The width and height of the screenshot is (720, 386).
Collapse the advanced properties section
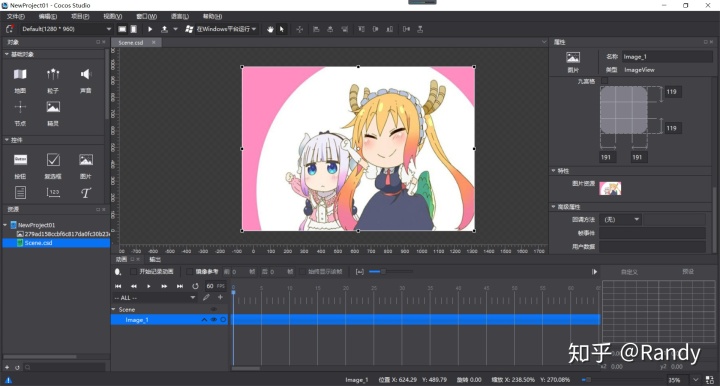pyautogui.click(x=553, y=207)
